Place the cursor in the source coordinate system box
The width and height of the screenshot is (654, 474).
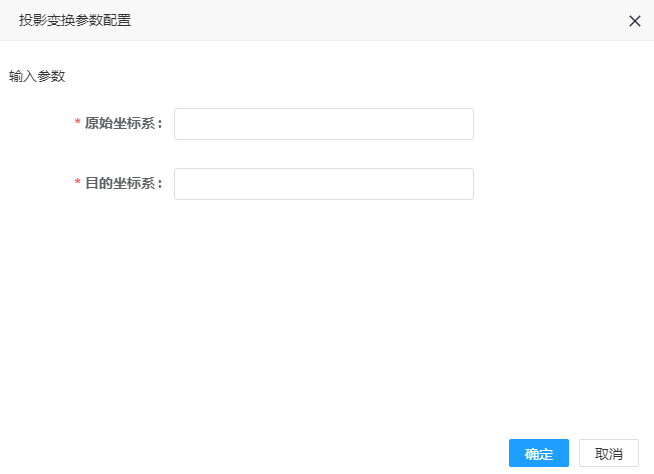(324, 124)
